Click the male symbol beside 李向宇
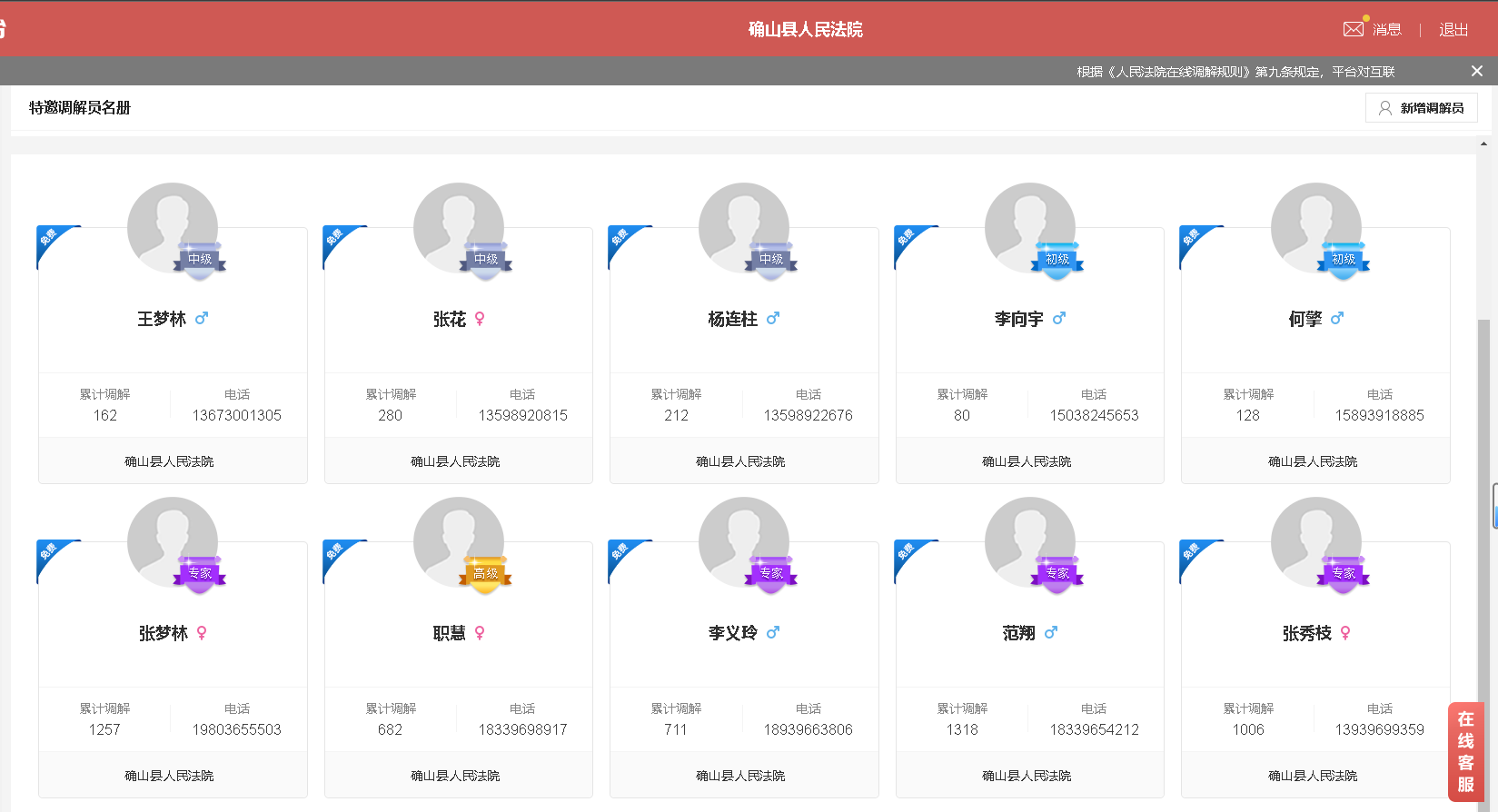Image resolution: width=1498 pixels, height=812 pixels. [x=1059, y=319]
